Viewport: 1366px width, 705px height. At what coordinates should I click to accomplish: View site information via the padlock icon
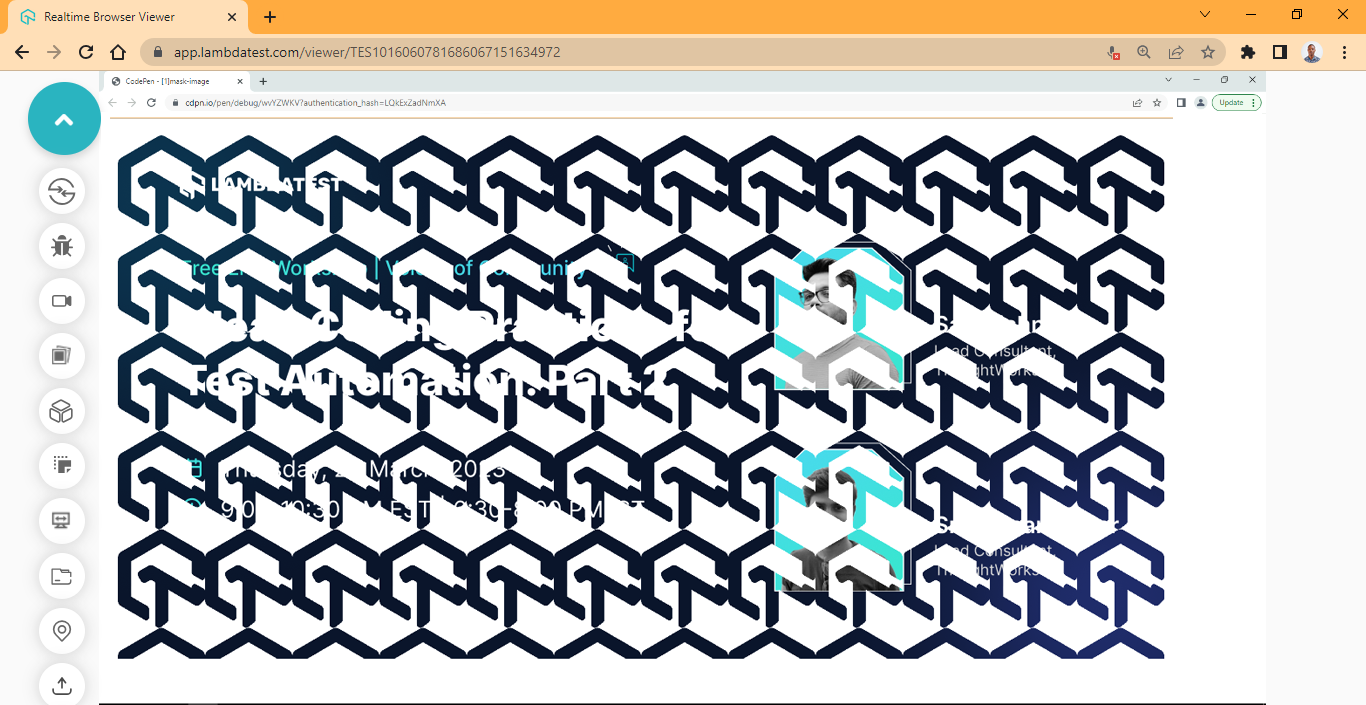tap(158, 52)
